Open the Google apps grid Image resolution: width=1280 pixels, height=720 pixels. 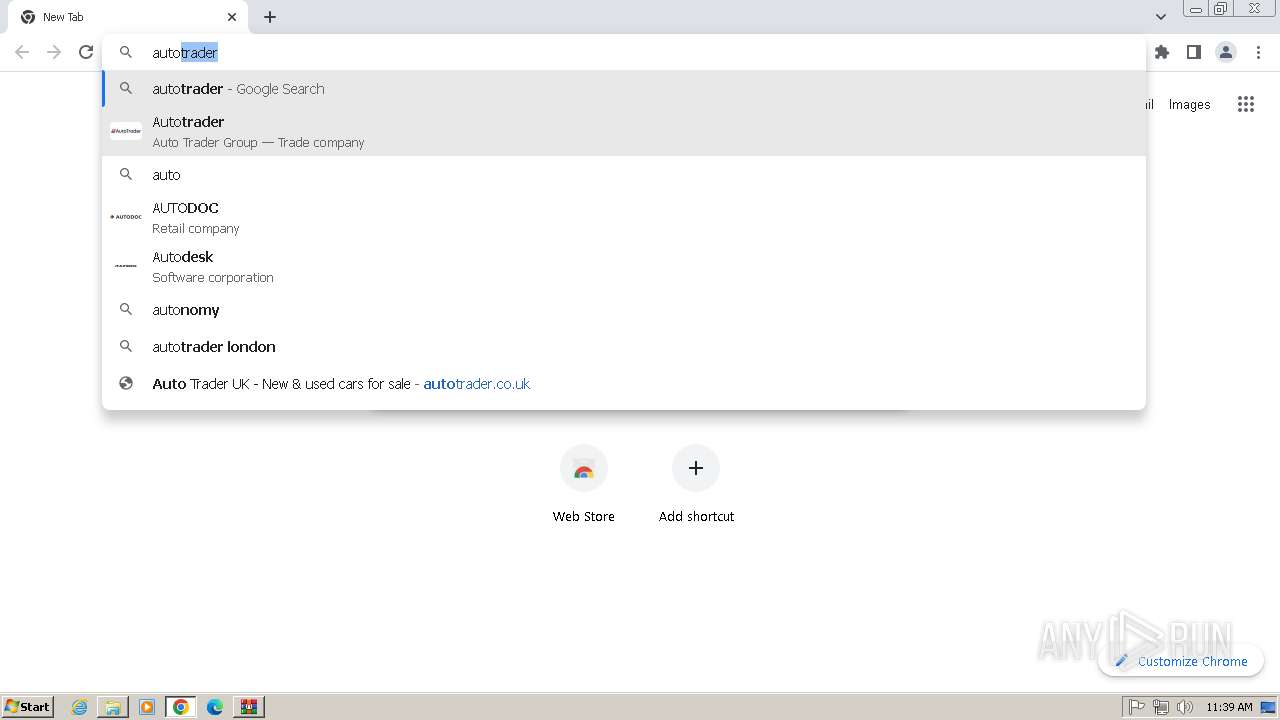click(1245, 104)
